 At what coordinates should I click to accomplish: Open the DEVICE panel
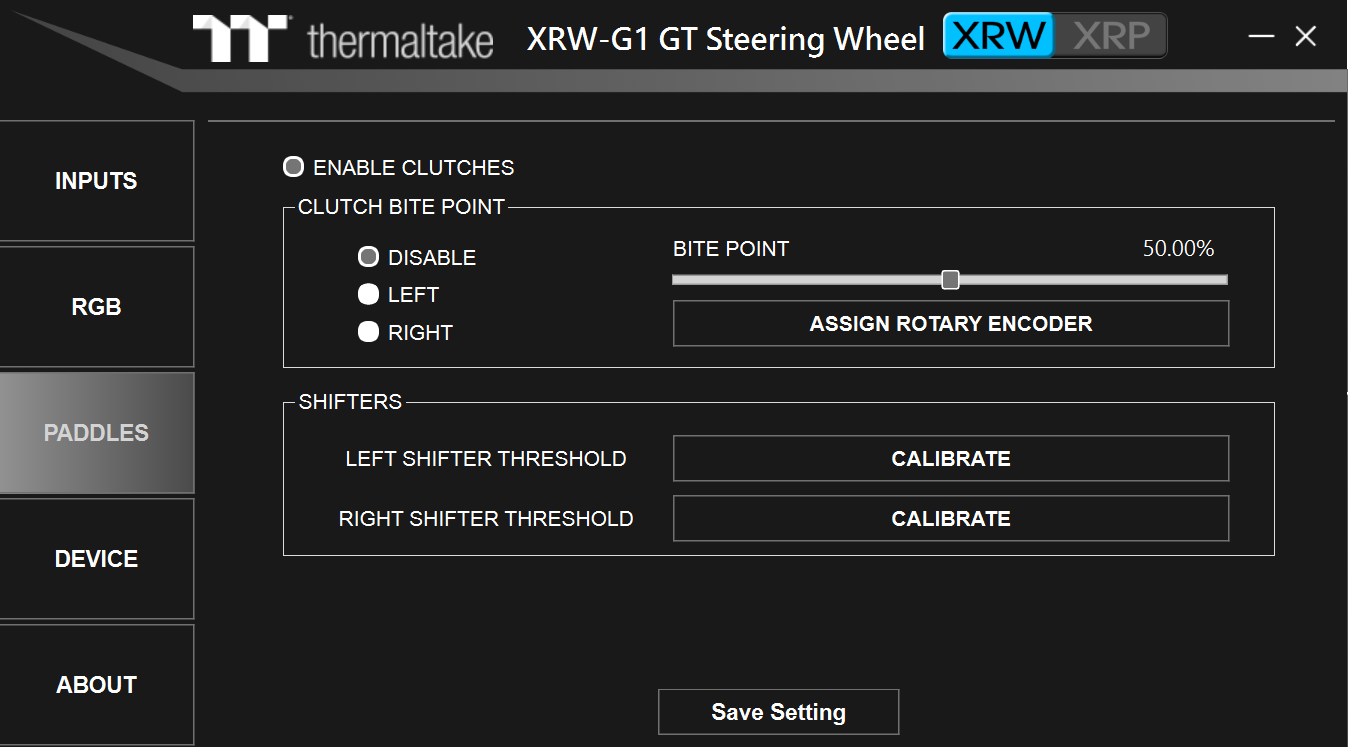(x=96, y=558)
